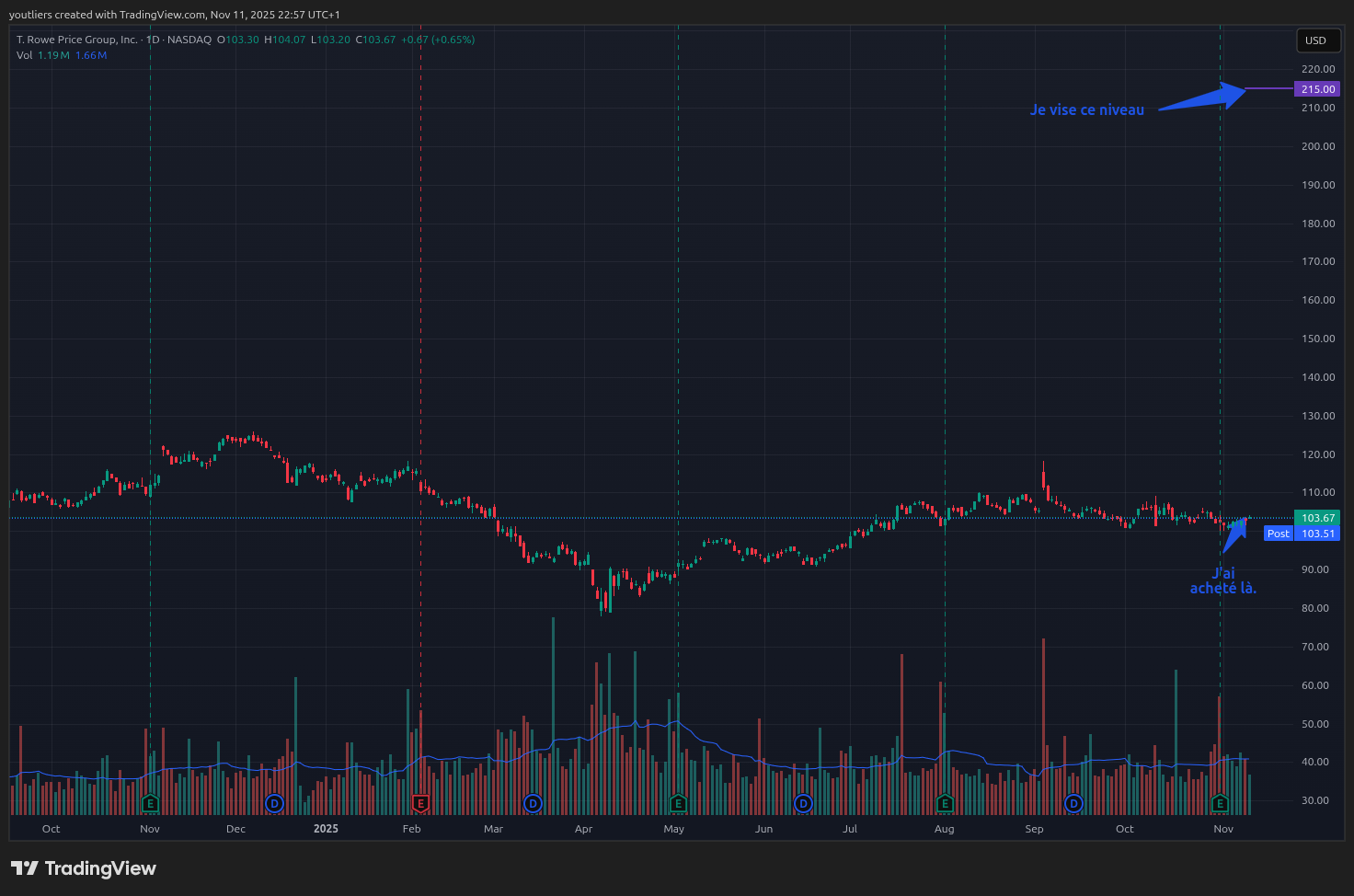Screen dimensions: 1354x896
Task: Click the blue Post market price tag
Action: [x=1278, y=534]
